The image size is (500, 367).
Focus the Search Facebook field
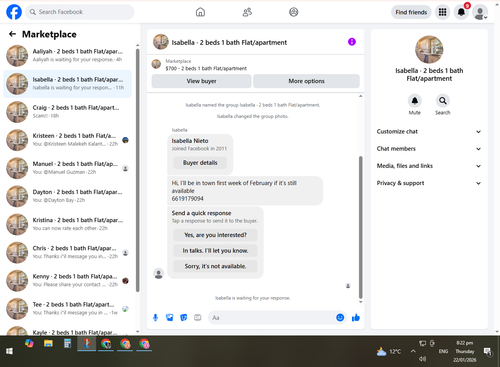[x=80, y=12]
